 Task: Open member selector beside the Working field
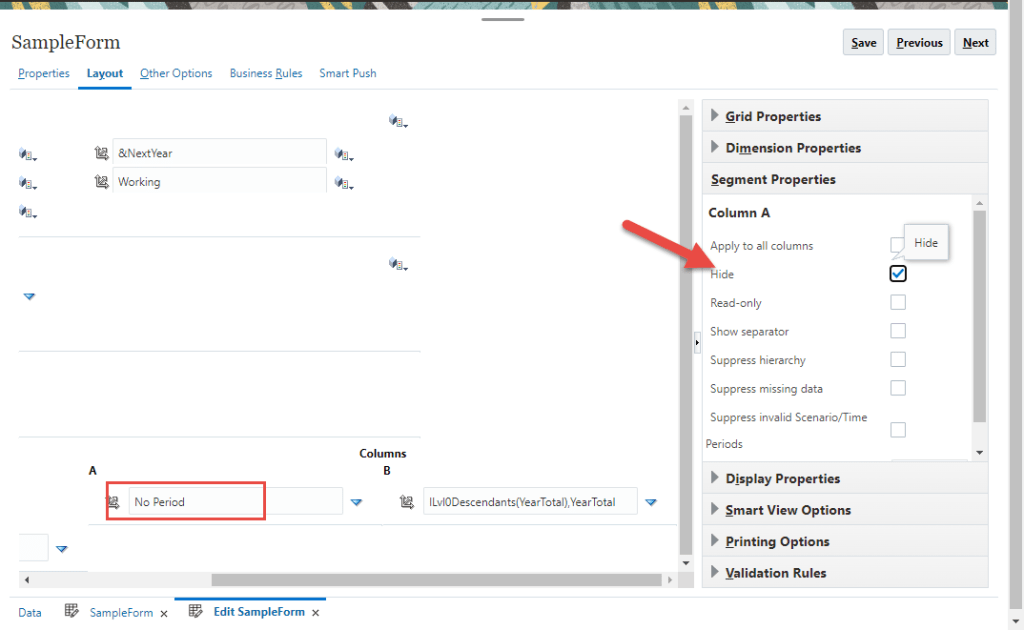(101, 181)
